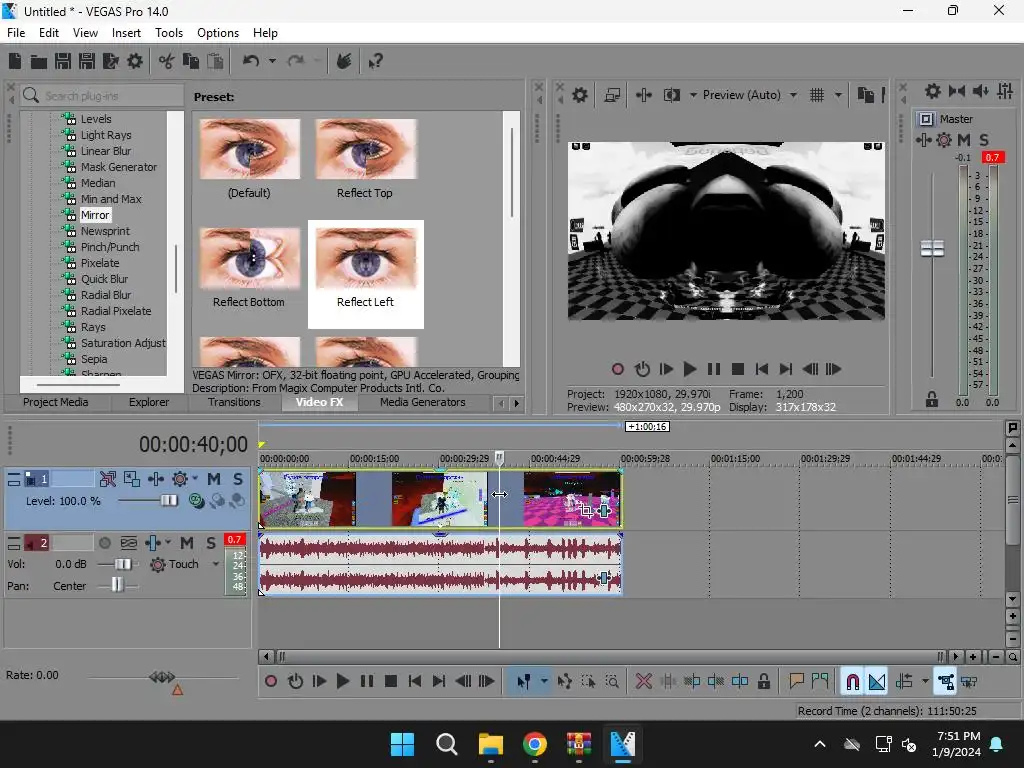
Task: Click Event Pan/Crop icon on third clip
Action: [x=586, y=511]
